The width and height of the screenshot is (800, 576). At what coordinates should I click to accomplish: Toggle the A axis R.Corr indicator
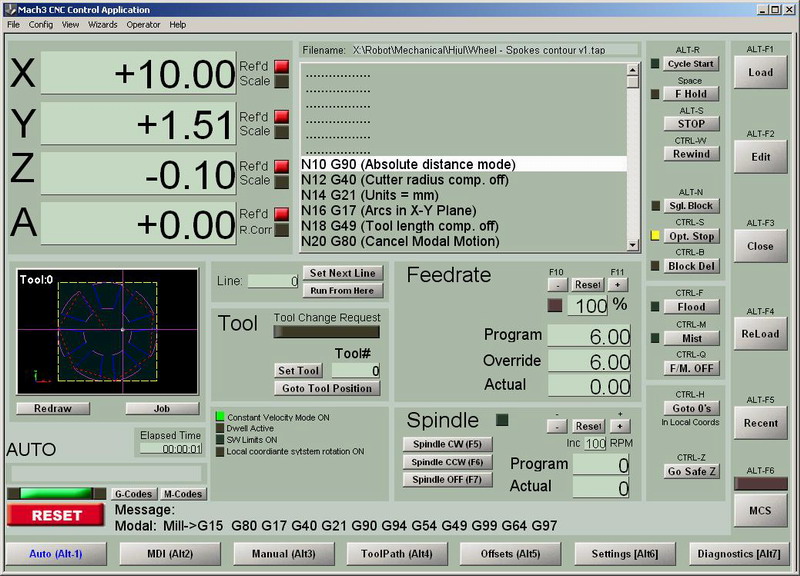click(x=282, y=230)
